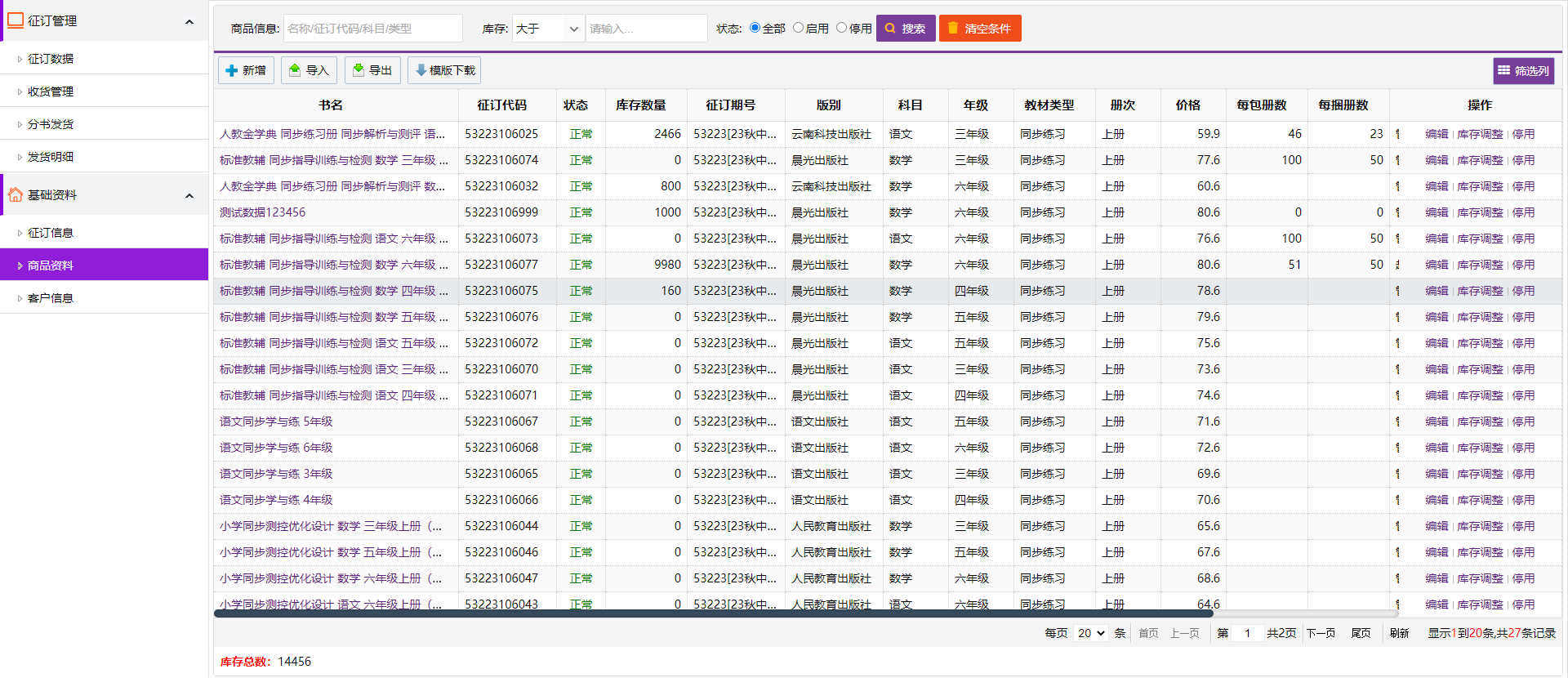Open book 测试数据123456
Viewport: 1568px width, 678px height.
coord(262,212)
